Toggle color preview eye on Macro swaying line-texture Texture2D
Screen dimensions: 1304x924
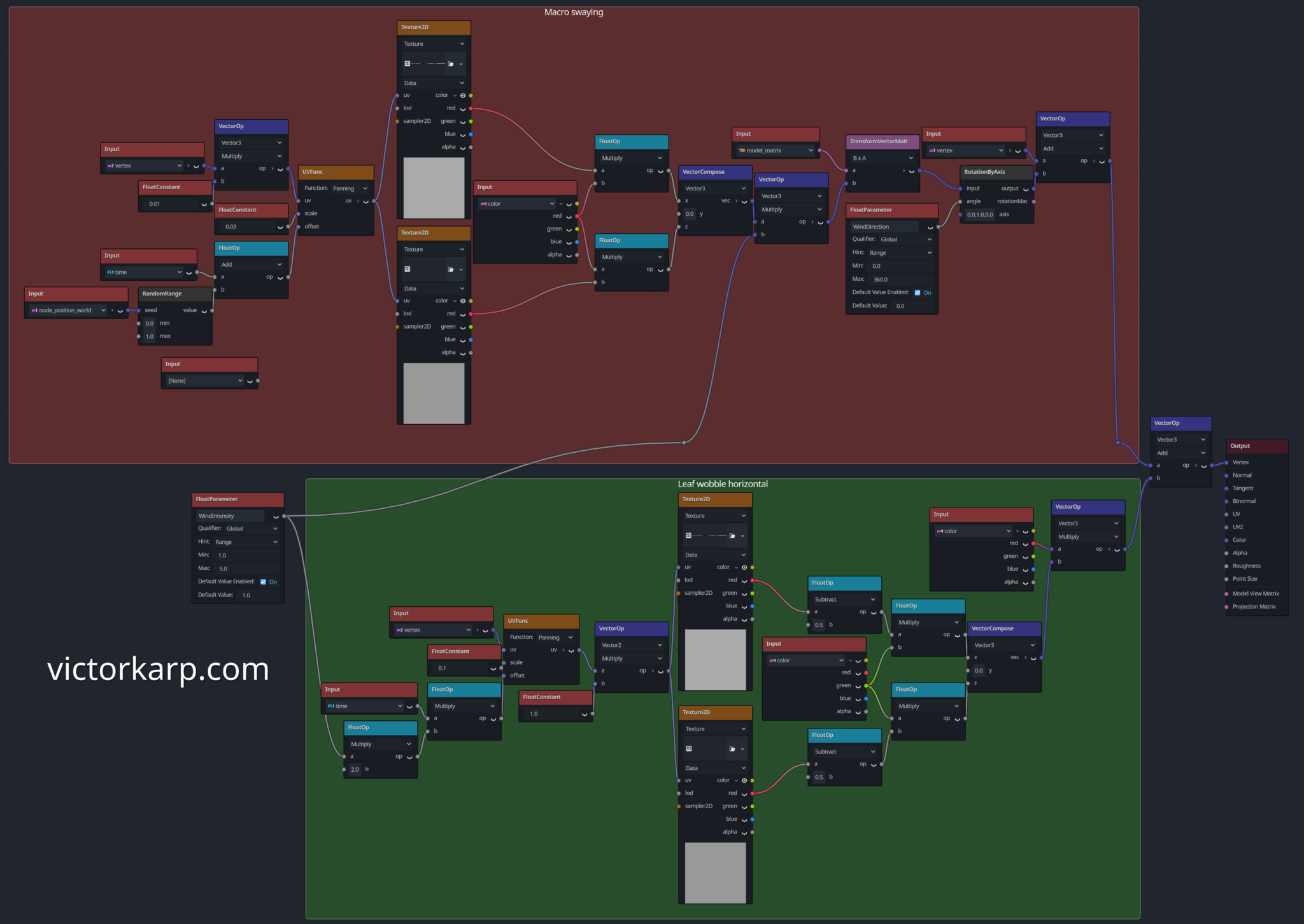[463, 96]
